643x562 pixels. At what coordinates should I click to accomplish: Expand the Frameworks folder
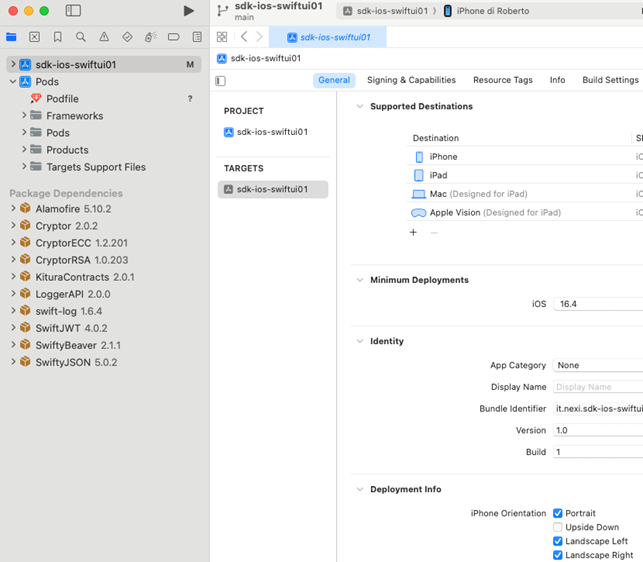[24, 115]
